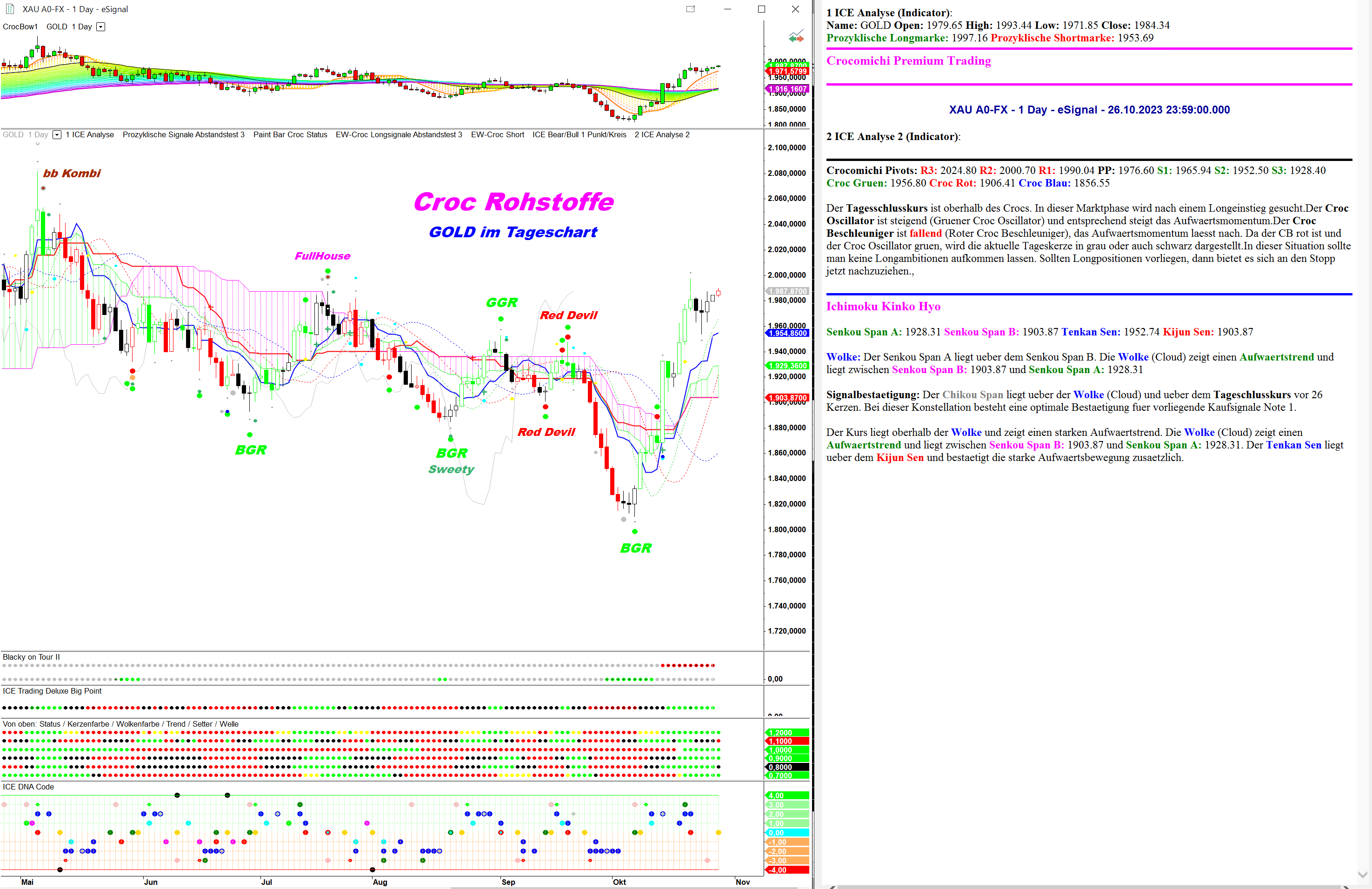This screenshot has width=1372, height=889.
Task: Click the scroll-down chevron in analysis panel
Action: tap(1363, 874)
